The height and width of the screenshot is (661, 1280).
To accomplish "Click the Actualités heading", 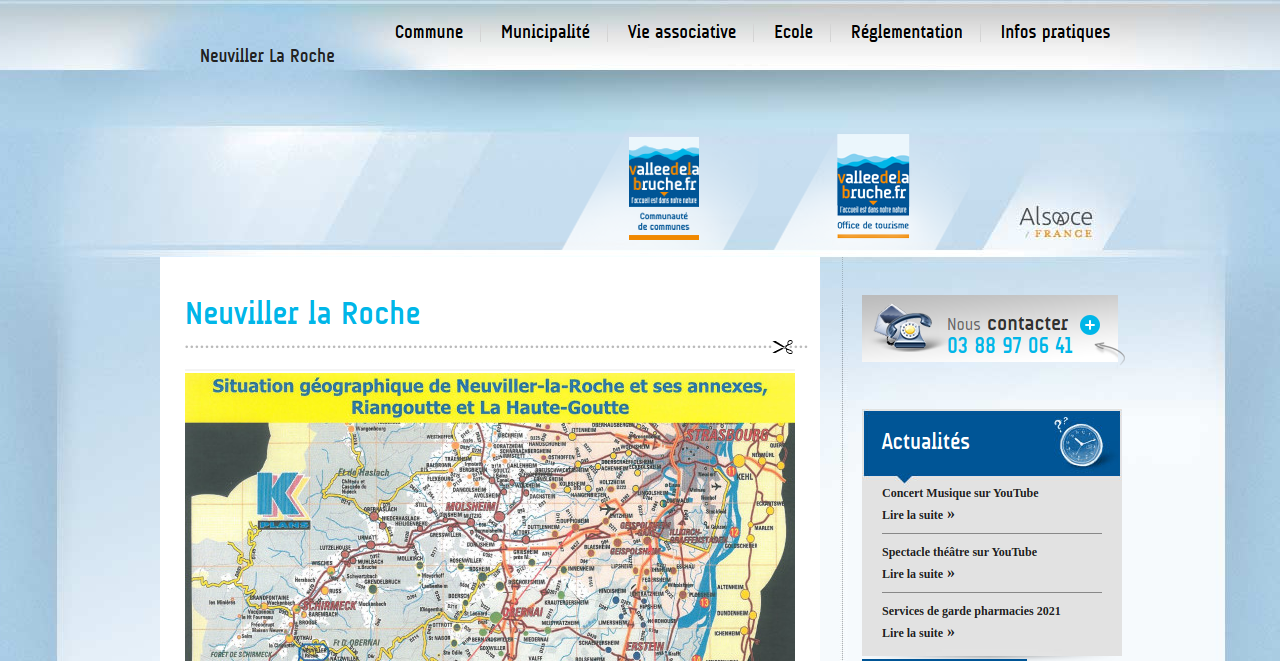I will point(925,442).
